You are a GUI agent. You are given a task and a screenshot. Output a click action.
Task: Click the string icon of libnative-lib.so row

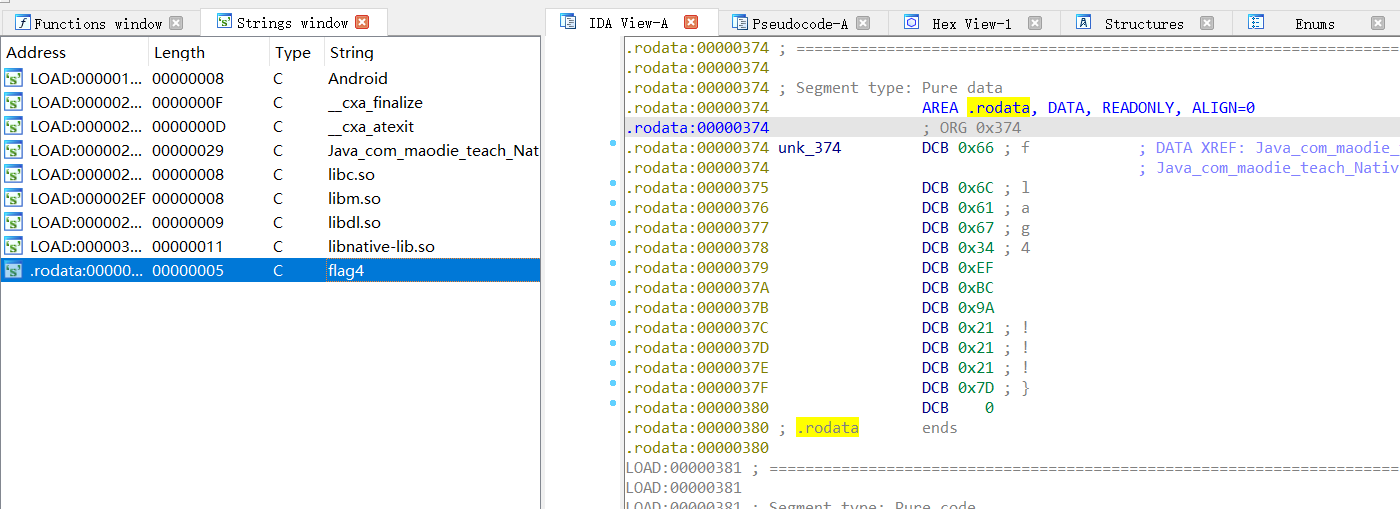(14, 246)
